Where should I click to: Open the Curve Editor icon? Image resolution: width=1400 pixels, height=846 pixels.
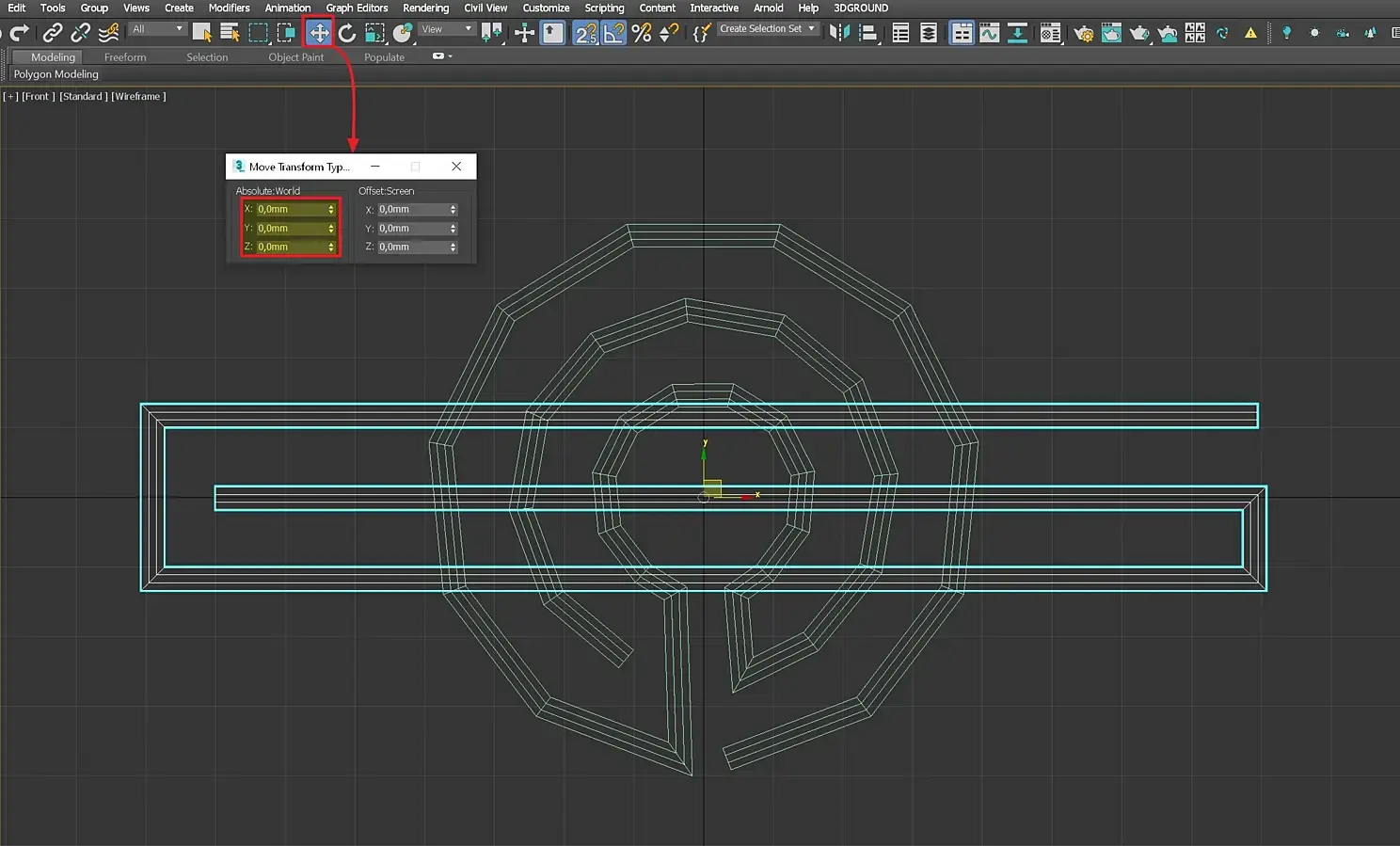[x=989, y=34]
